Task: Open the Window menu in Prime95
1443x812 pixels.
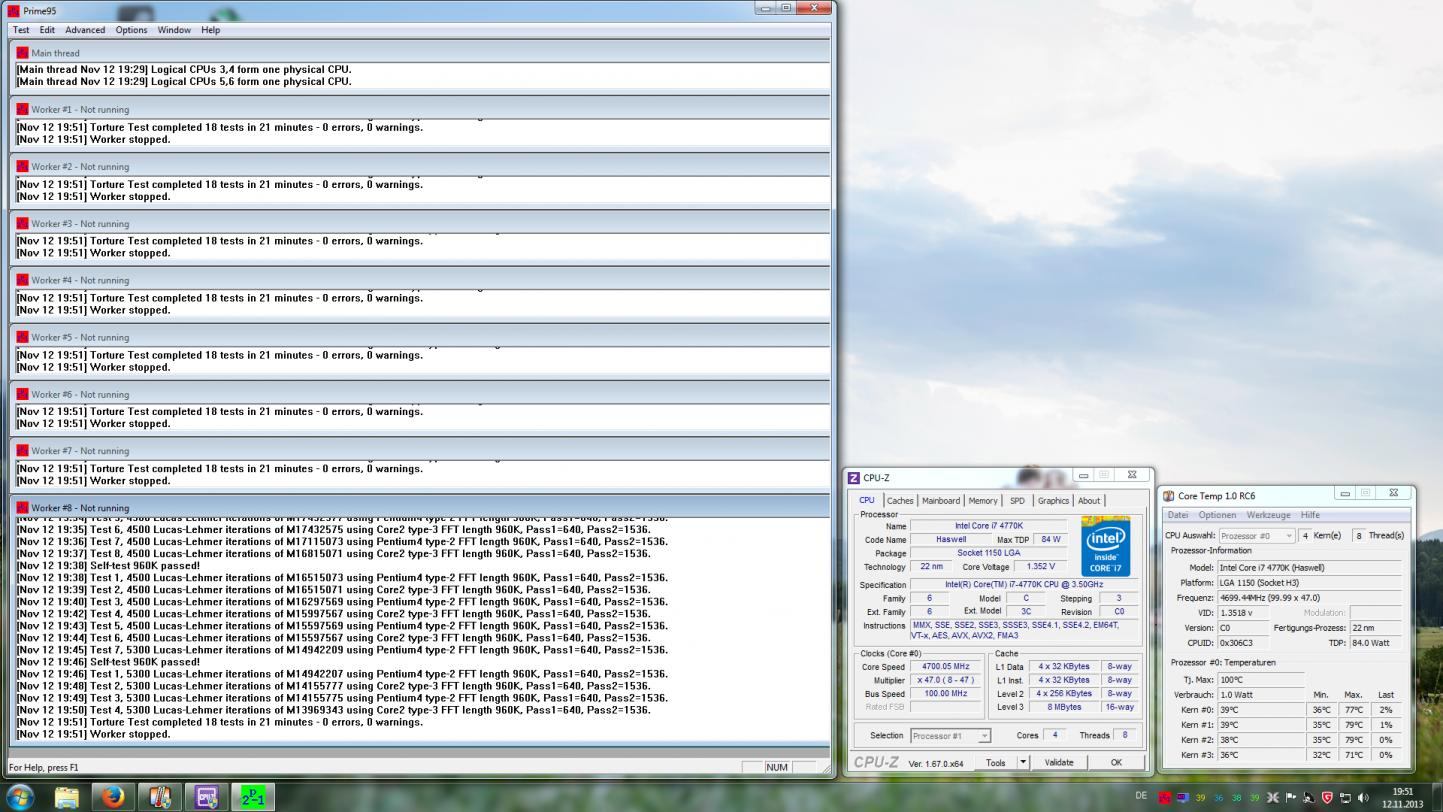Action: 174,30
